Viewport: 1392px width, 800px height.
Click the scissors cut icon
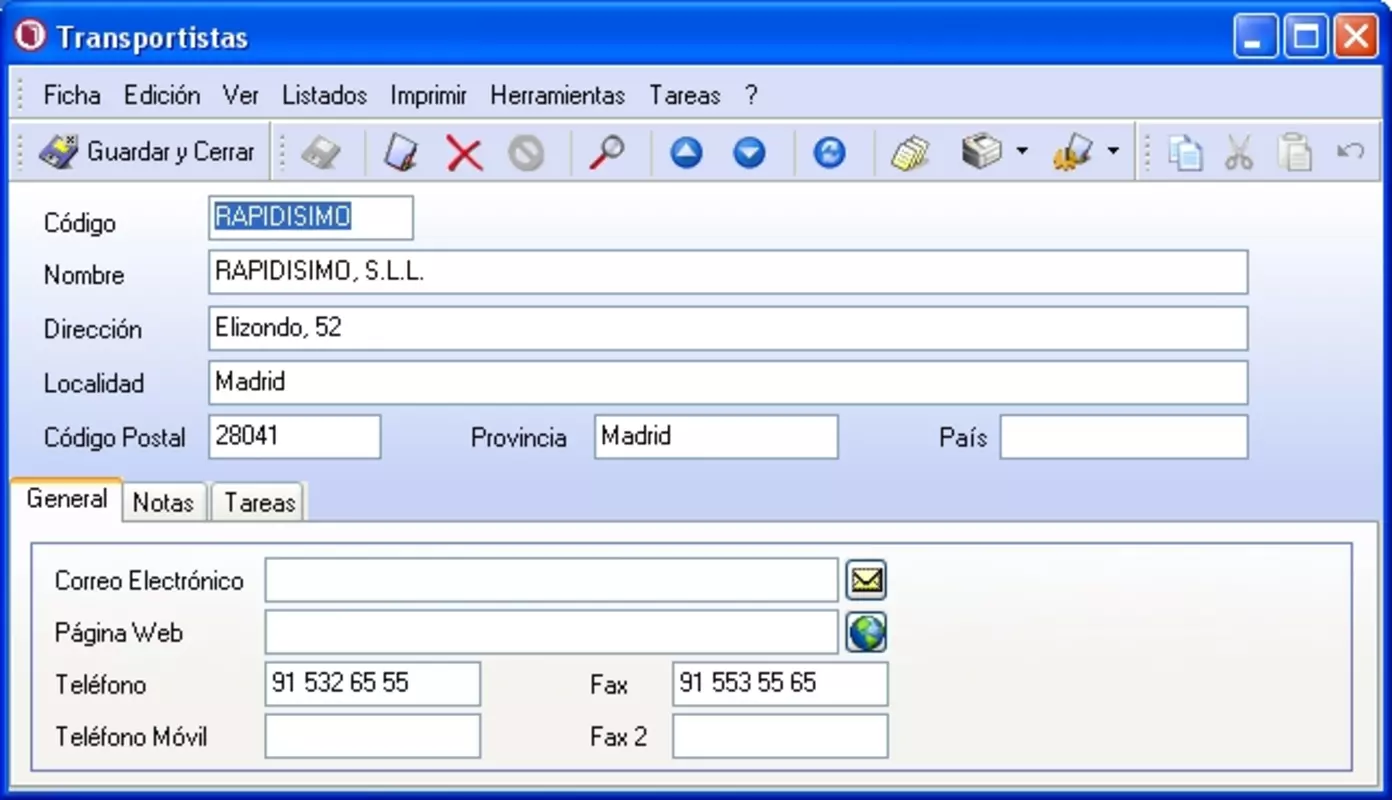tap(1239, 153)
